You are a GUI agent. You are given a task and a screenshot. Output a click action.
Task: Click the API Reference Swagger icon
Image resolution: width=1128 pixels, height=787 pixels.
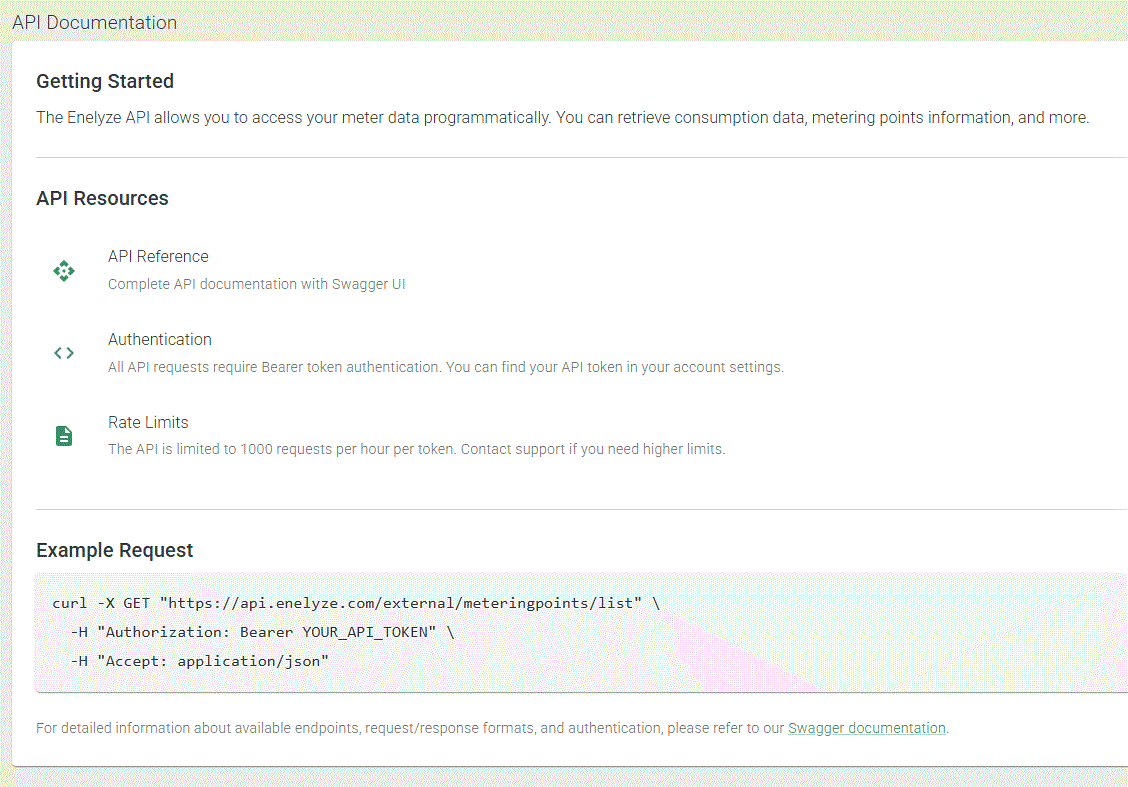(x=64, y=270)
